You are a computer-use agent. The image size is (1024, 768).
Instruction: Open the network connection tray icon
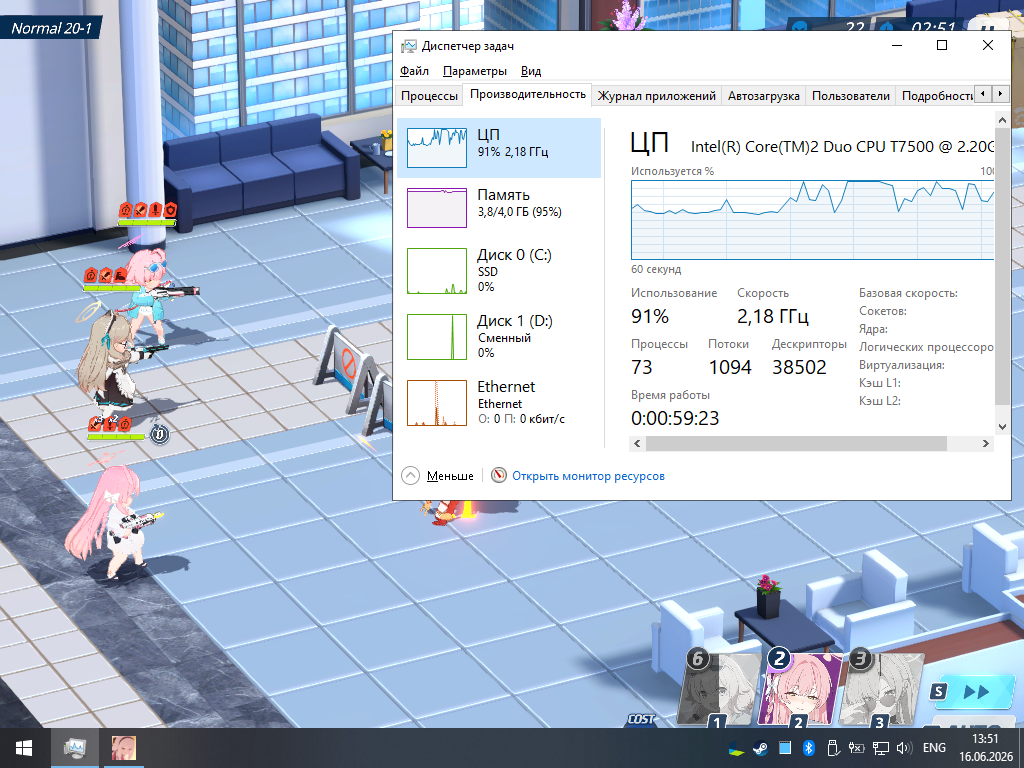(x=880, y=748)
